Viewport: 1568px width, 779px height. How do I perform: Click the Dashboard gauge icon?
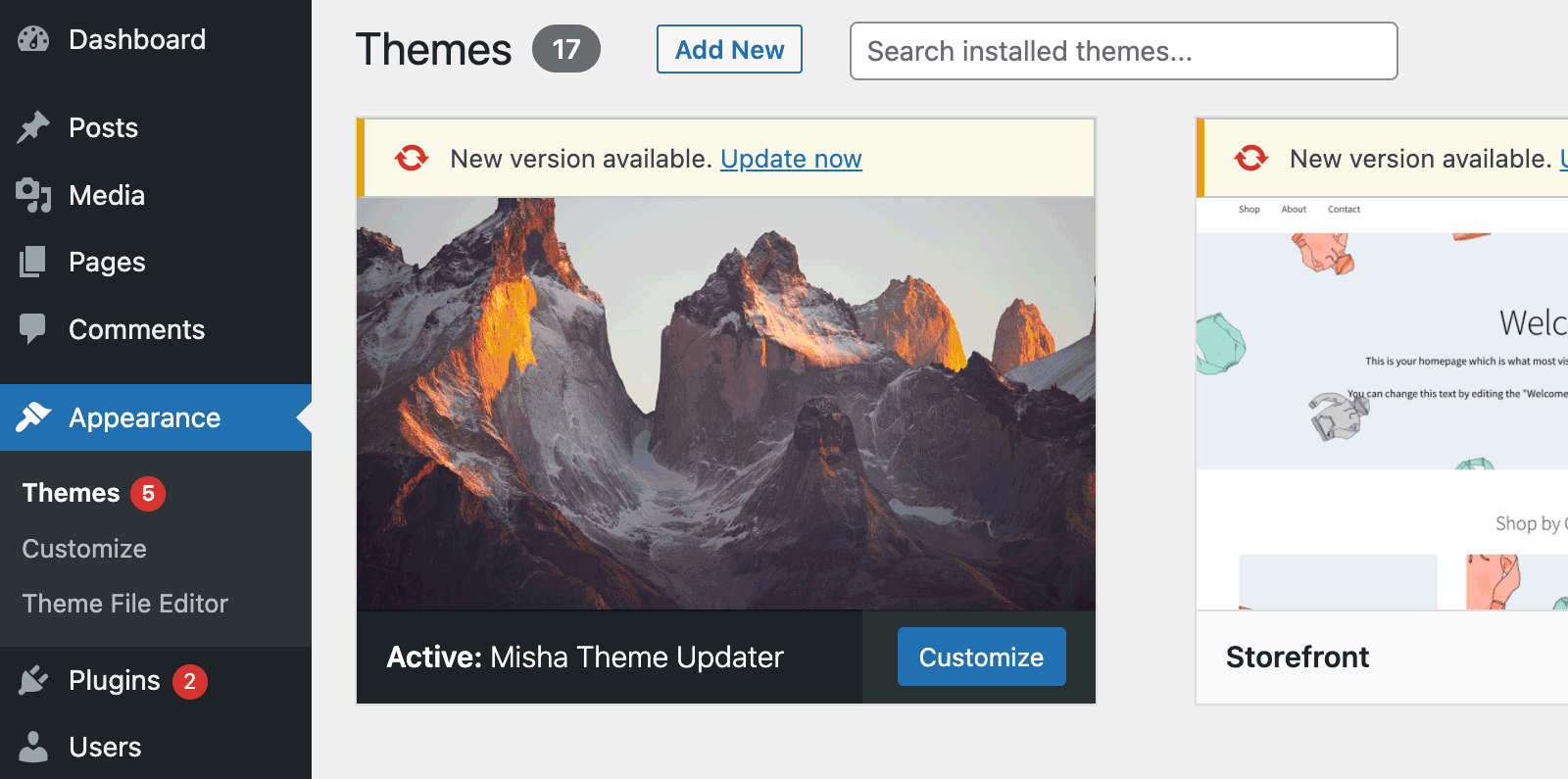[33, 39]
